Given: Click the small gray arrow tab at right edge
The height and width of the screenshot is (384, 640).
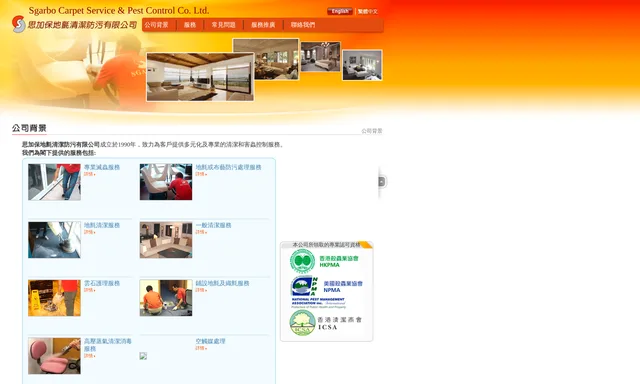Looking at the screenshot, I should click(x=382, y=182).
